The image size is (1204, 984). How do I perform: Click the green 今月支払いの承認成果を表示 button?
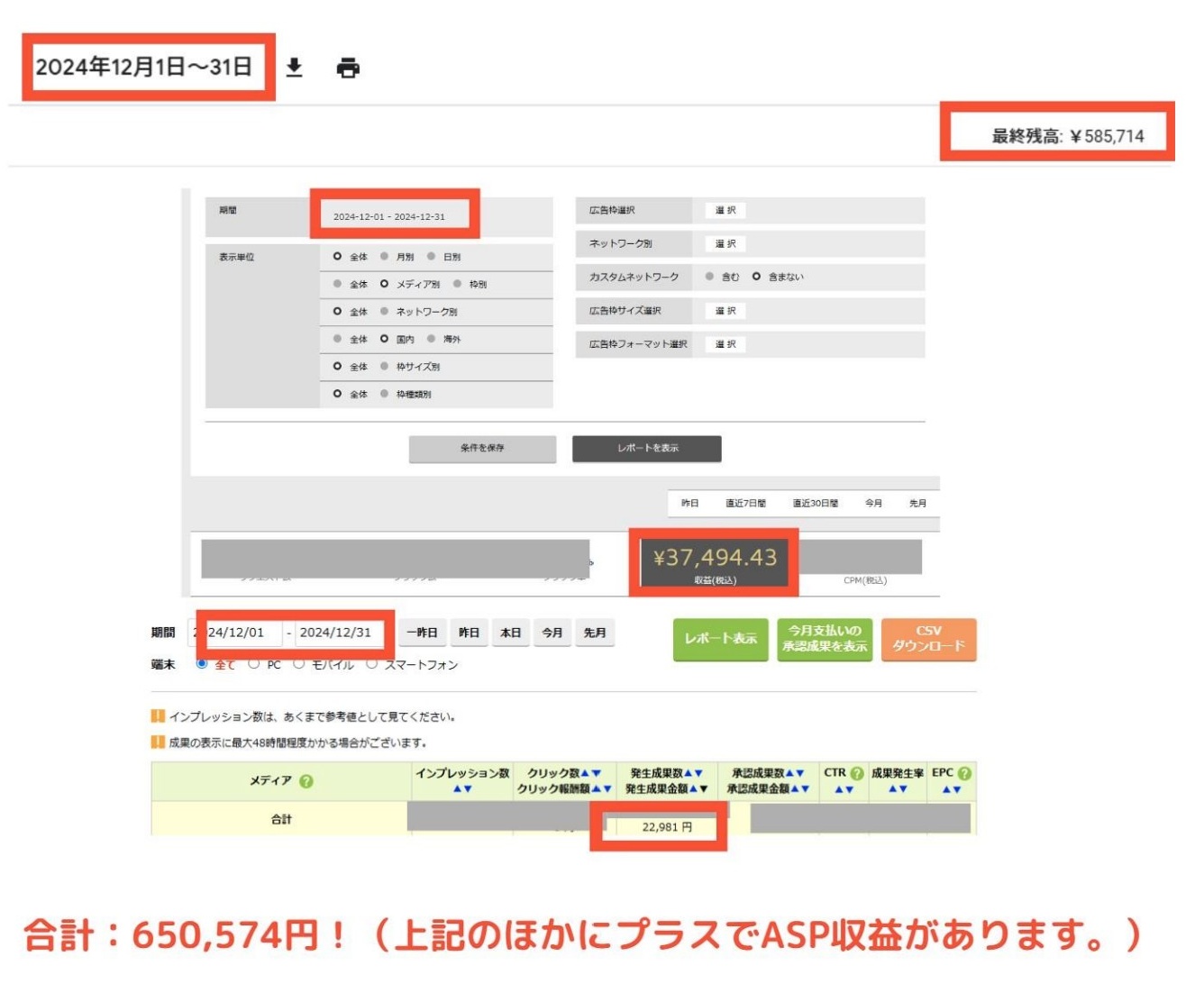[825, 639]
